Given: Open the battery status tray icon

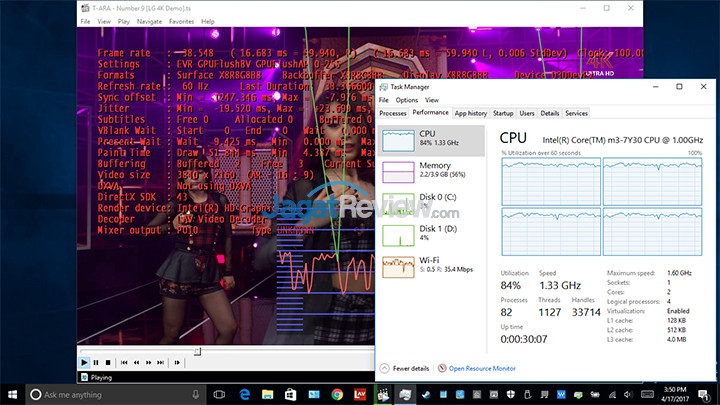Looking at the screenshot, I should [x=595, y=394].
